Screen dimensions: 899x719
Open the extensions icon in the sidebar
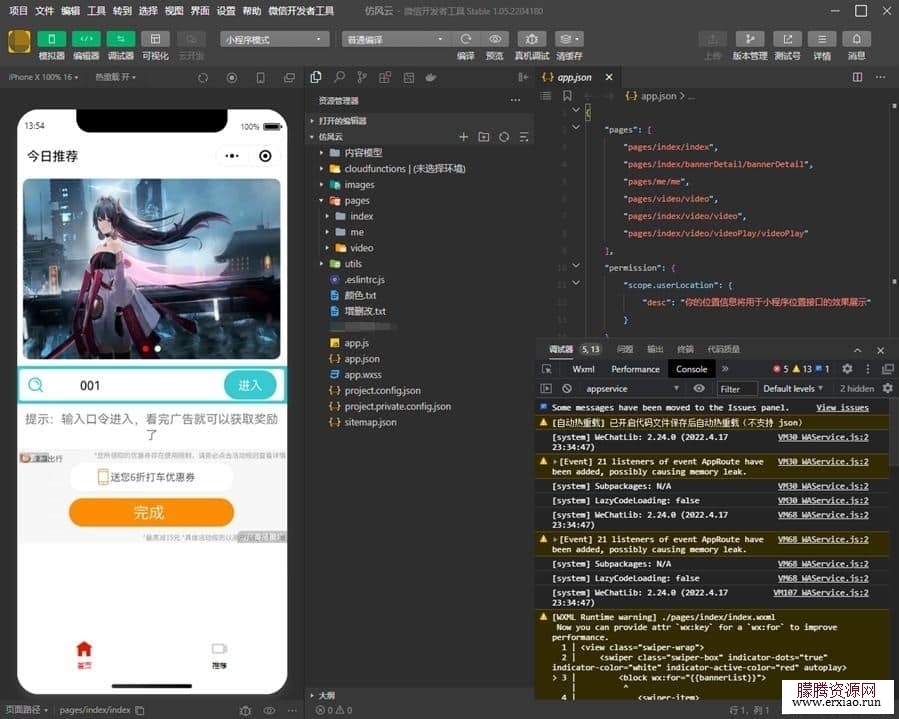(x=385, y=77)
